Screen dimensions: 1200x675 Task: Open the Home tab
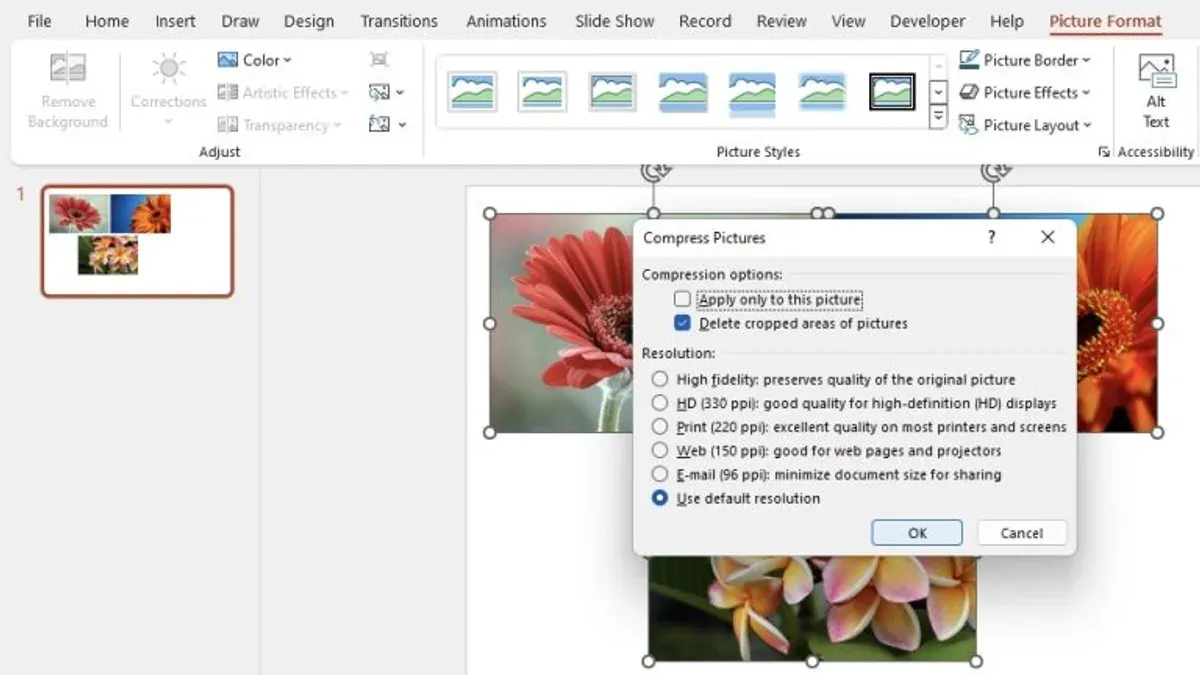pyautogui.click(x=106, y=21)
